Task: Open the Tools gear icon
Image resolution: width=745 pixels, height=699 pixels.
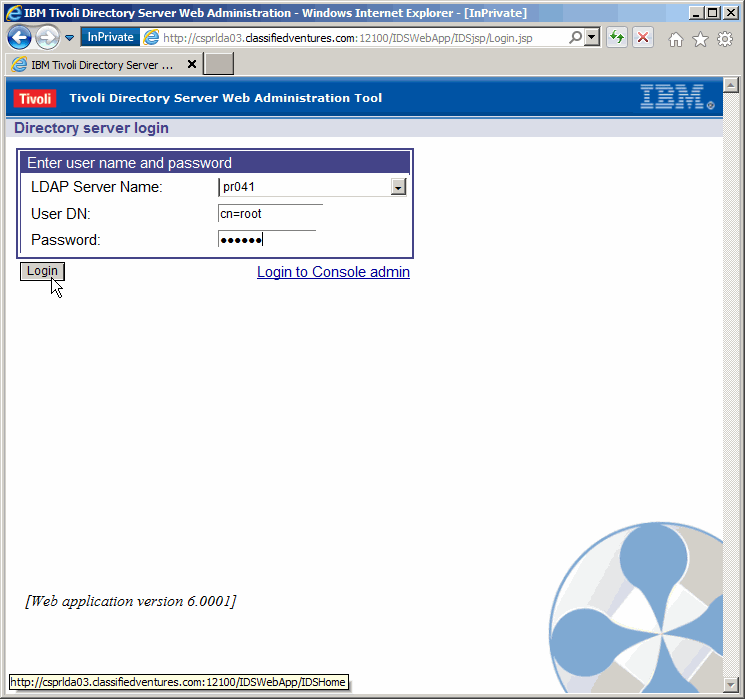Action: pos(725,39)
